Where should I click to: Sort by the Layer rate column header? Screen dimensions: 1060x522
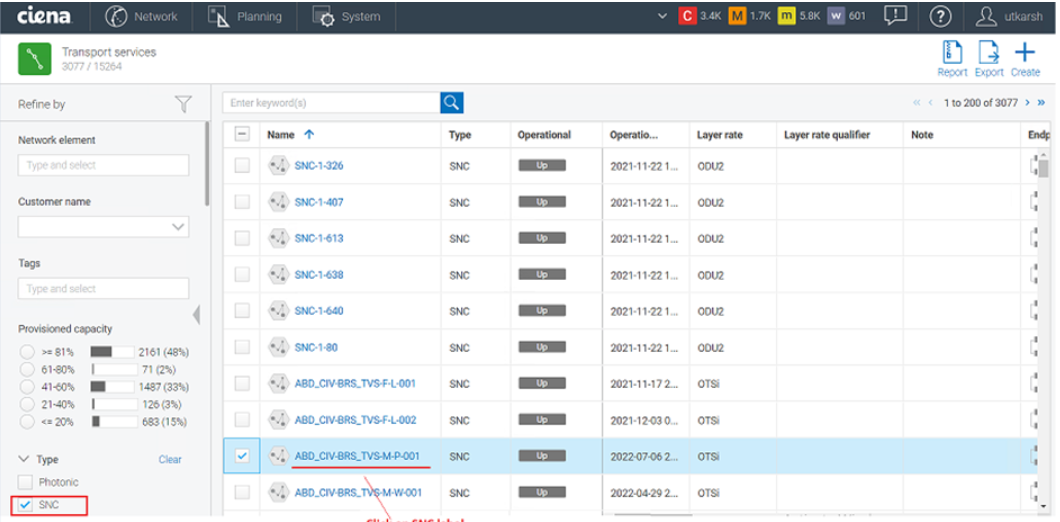719,135
